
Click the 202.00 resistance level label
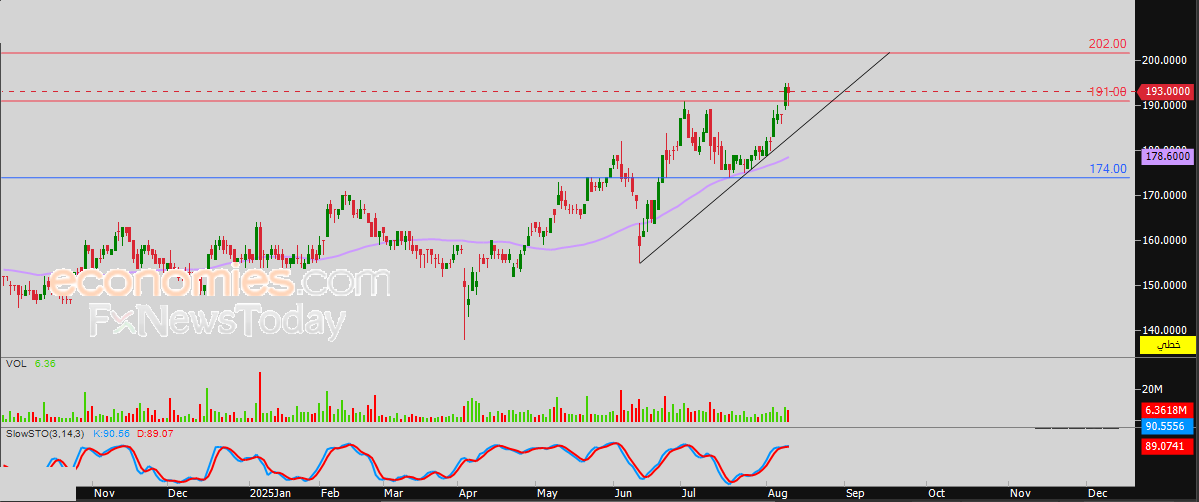pyautogui.click(x=1108, y=44)
